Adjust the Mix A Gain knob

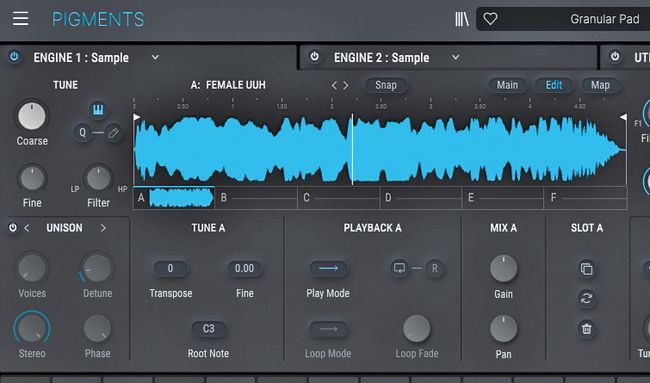(503, 269)
